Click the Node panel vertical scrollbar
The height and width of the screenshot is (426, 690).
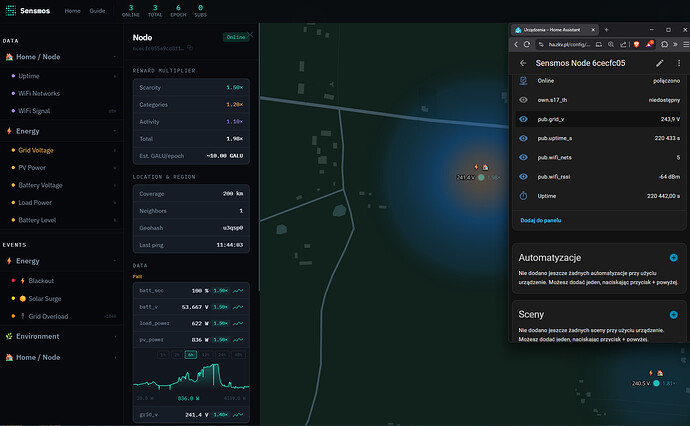pyautogui.click(x=259, y=157)
